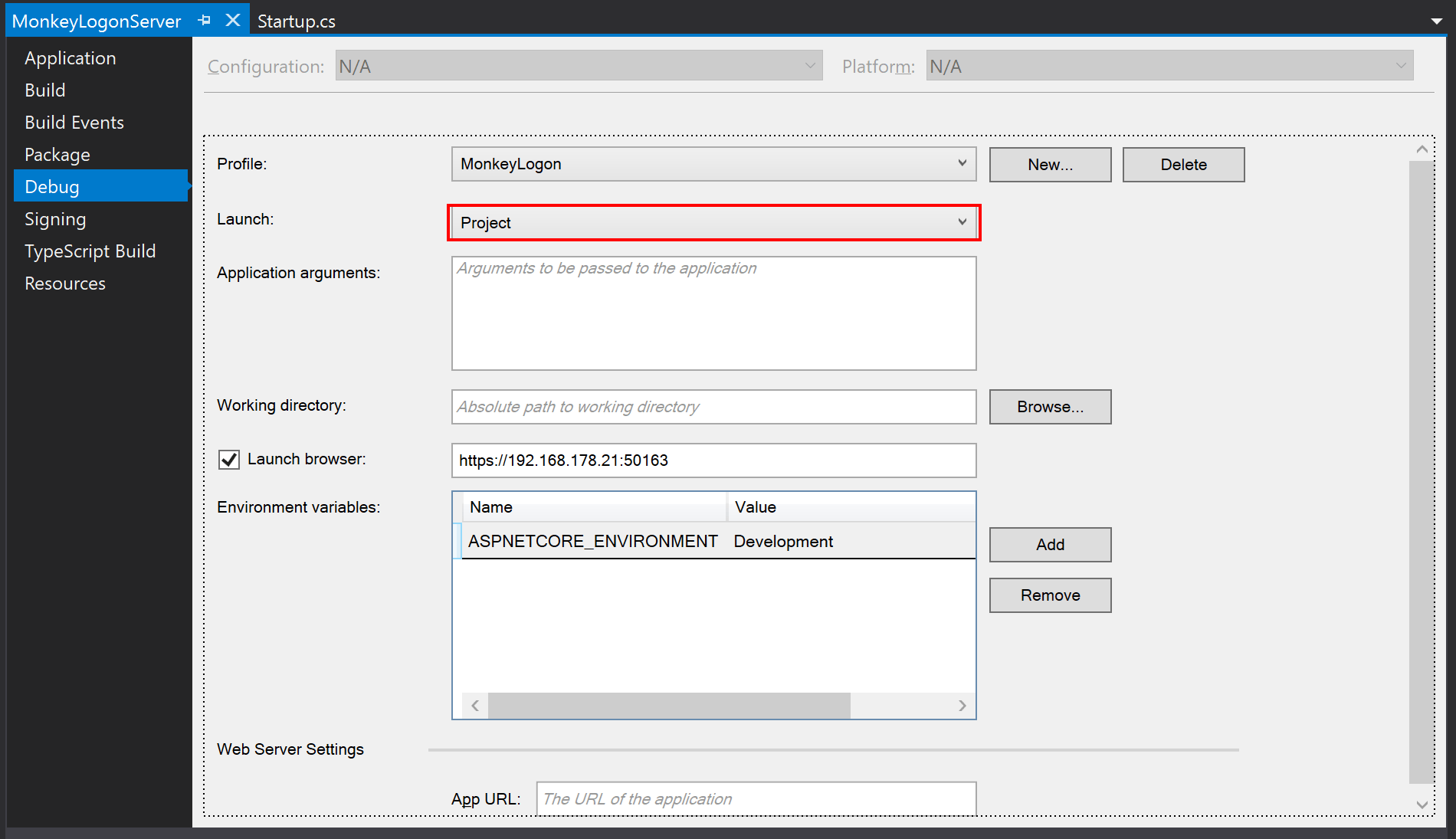The width and height of the screenshot is (1456, 839).
Task: Click the Value column header
Action: (851, 507)
